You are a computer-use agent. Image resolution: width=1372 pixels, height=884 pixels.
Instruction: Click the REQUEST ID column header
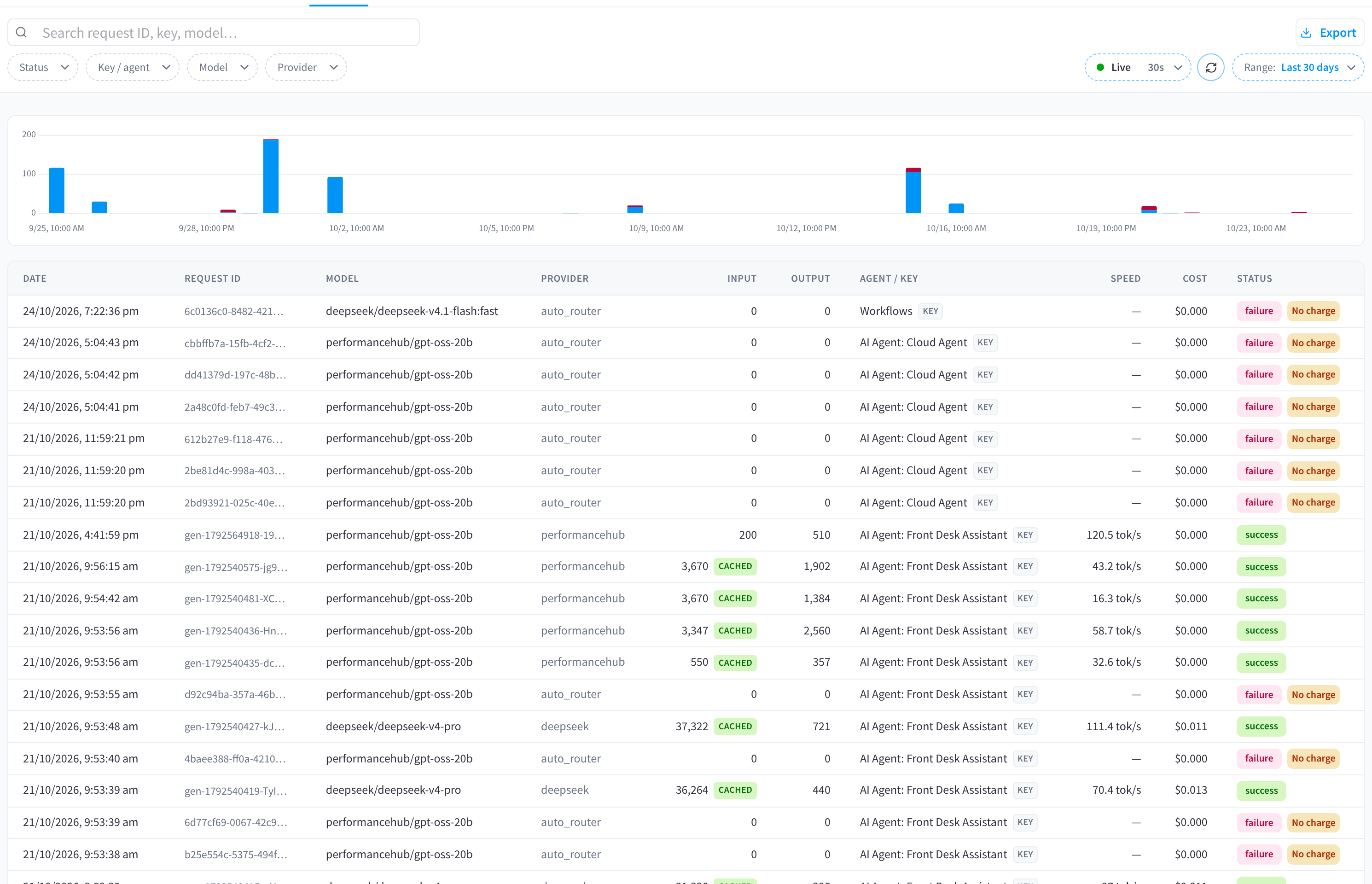pyautogui.click(x=212, y=279)
